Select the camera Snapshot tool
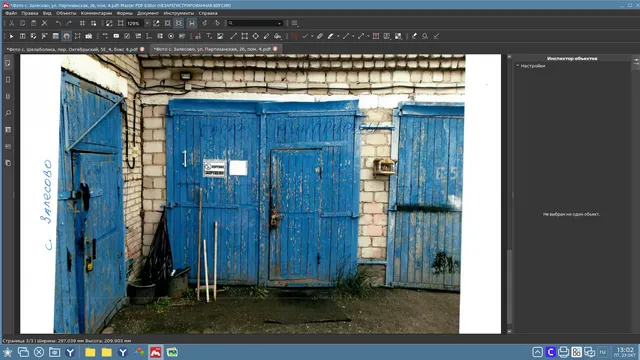640x360 pixels. click(x=89, y=36)
